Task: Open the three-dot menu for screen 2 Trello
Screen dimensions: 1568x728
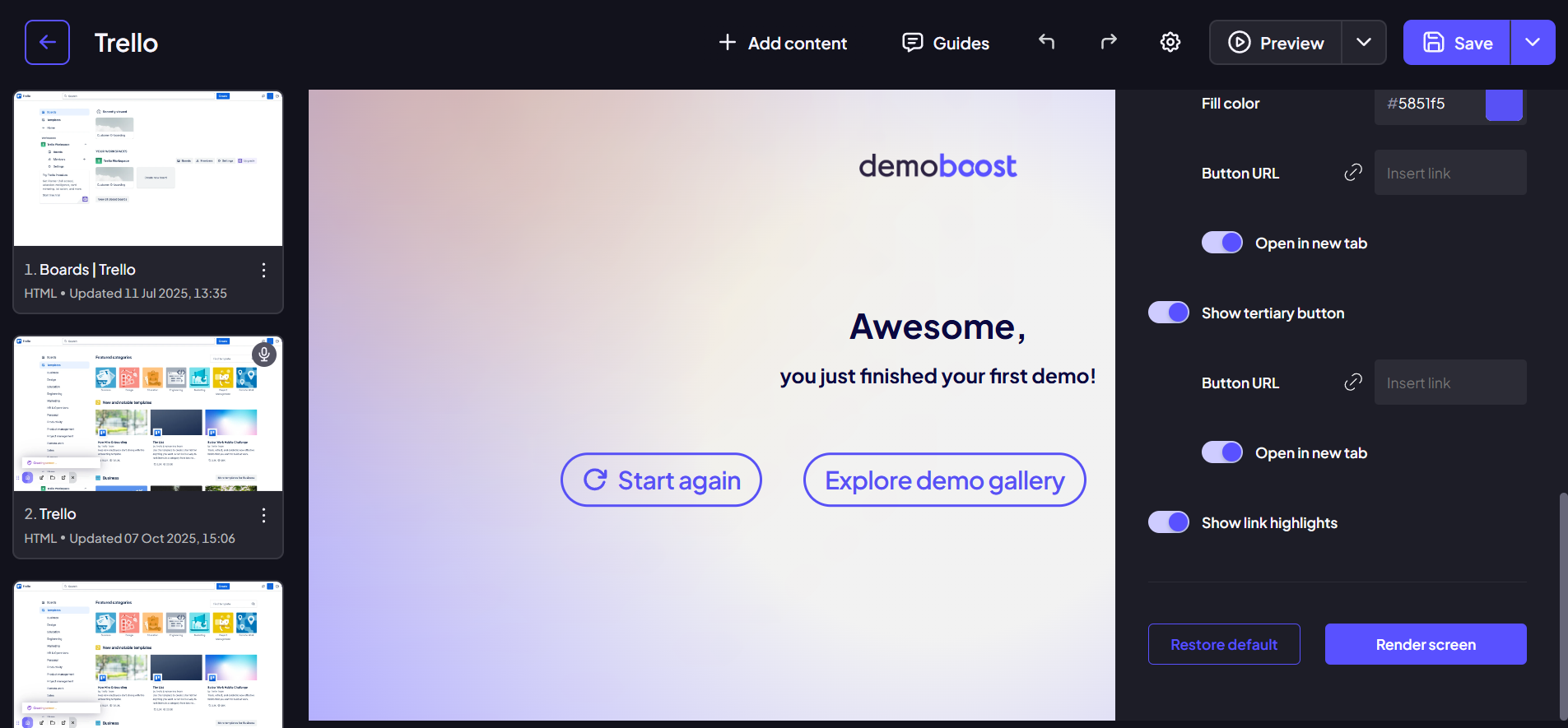Action: [x=263, y=515]
